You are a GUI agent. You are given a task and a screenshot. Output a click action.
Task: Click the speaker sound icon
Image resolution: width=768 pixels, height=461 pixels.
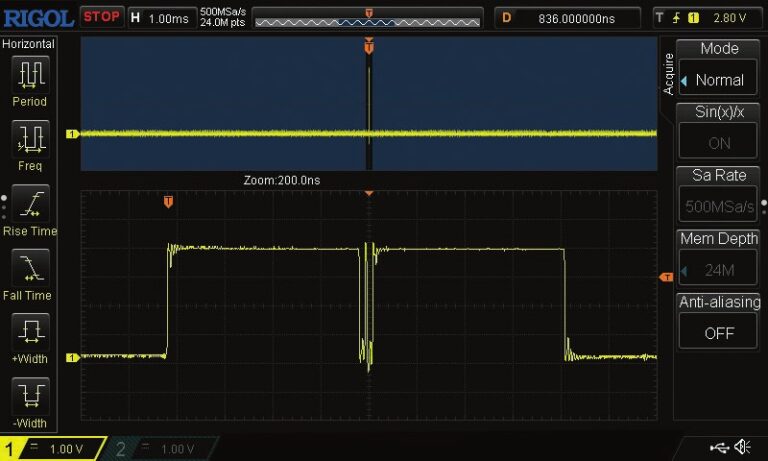pos(743,447)
